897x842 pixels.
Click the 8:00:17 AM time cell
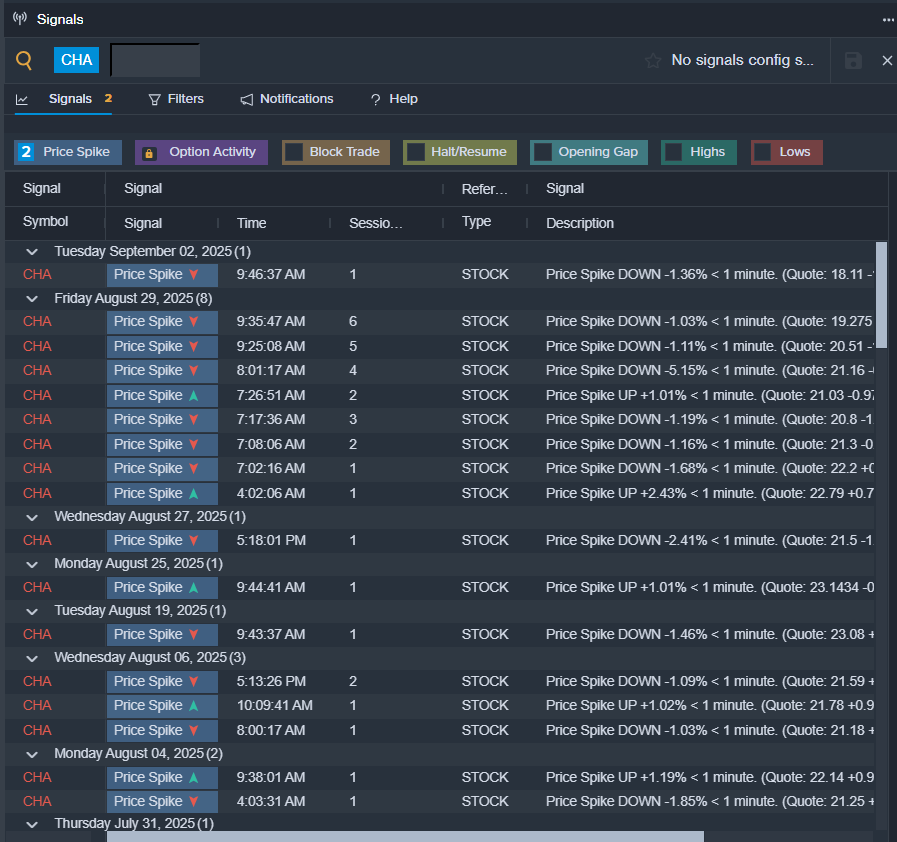click(271, 730)
